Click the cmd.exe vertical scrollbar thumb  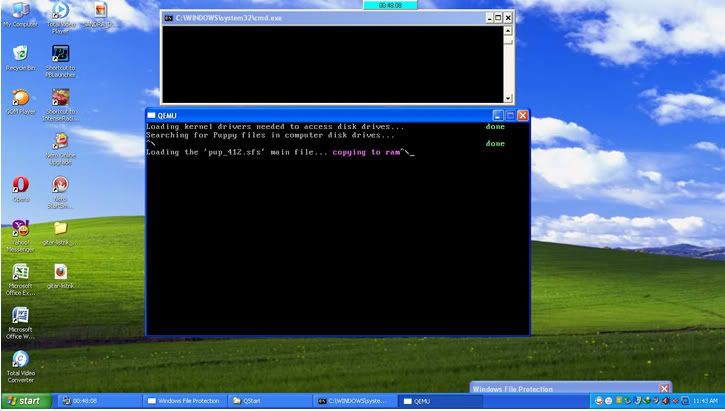508,40
